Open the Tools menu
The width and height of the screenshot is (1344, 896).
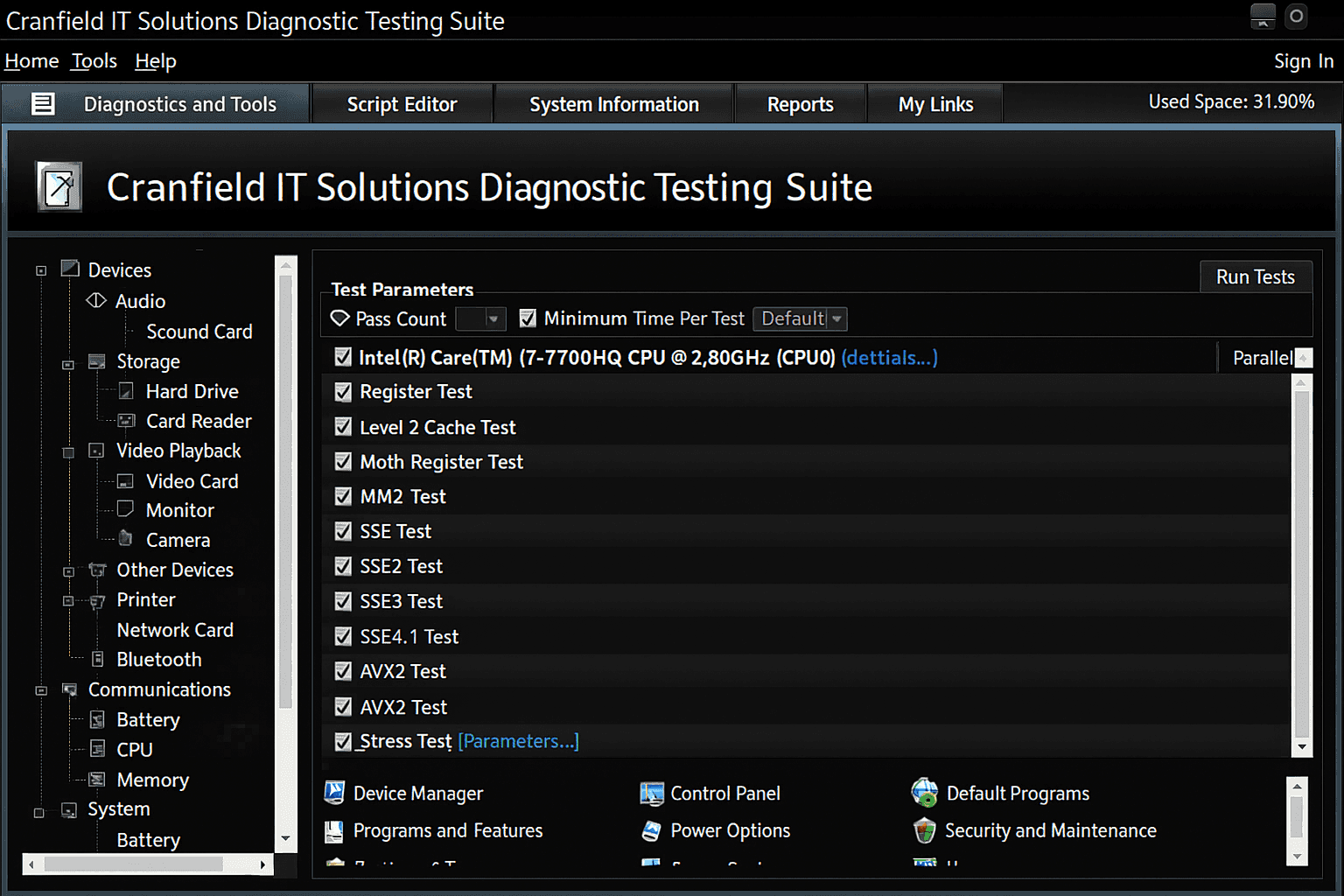tap(94, 61)
